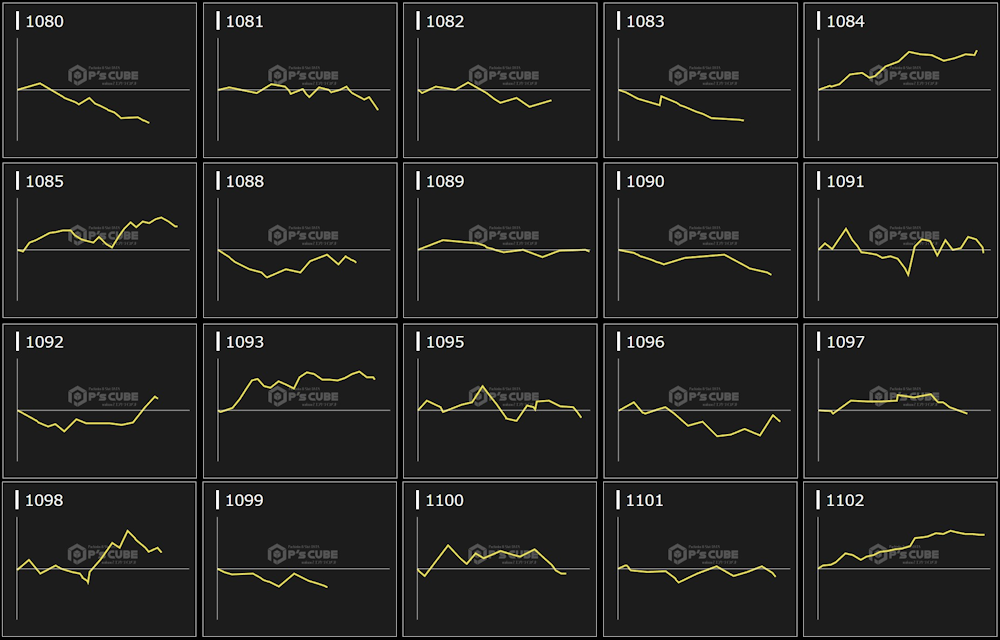The image size is (1000, 640).
Task: Open chart tile 1088
Action: (x=300, y=240)
